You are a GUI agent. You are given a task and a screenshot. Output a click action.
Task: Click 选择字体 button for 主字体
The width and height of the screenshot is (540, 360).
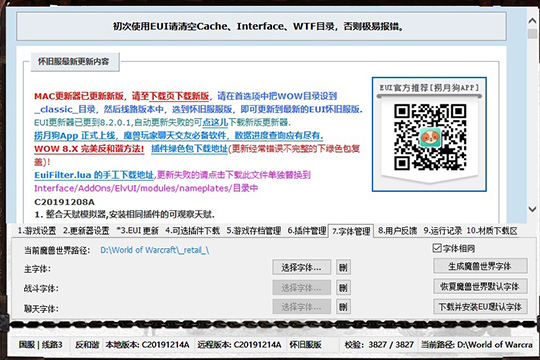pos(302,267)
